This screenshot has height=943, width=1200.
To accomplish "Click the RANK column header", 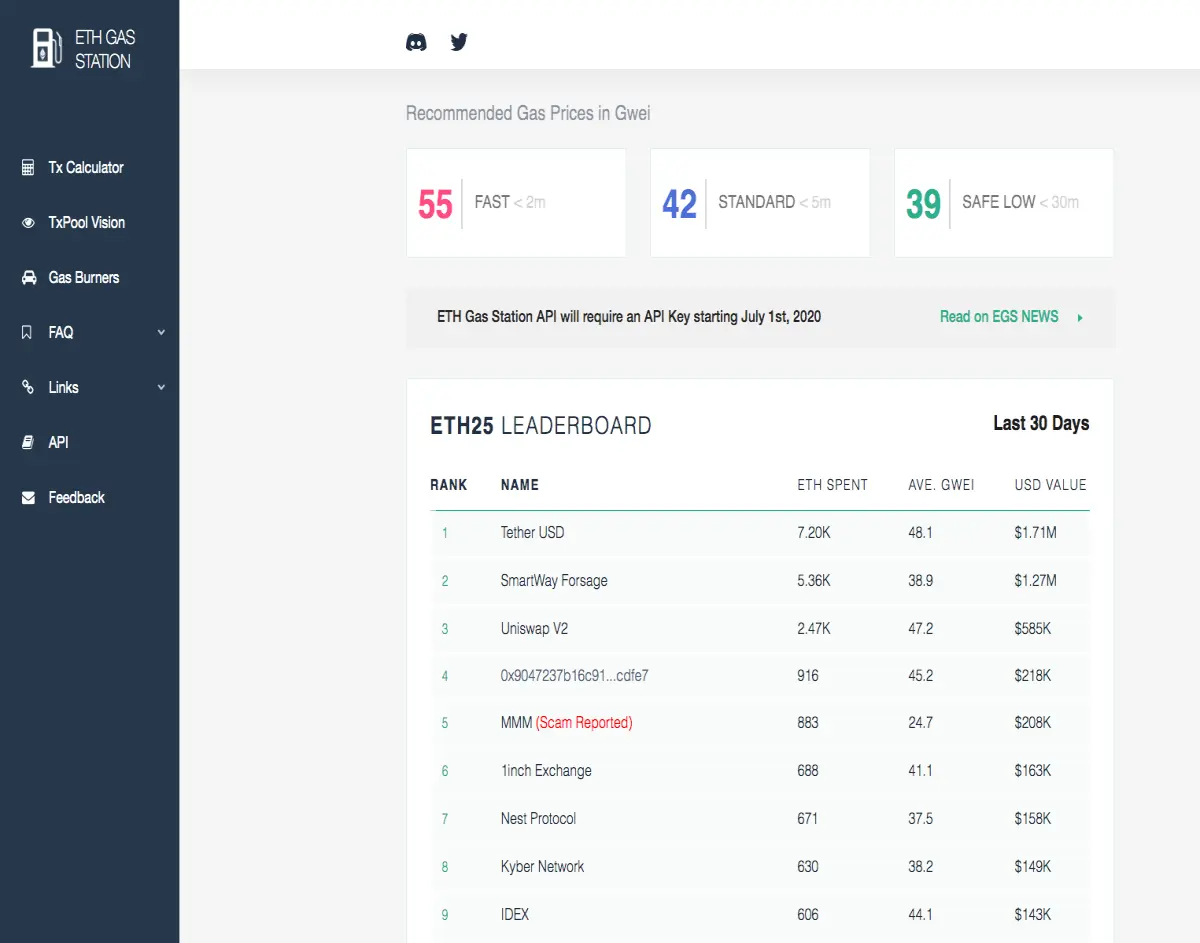I will pyautogui.click(x=449, y=485).
